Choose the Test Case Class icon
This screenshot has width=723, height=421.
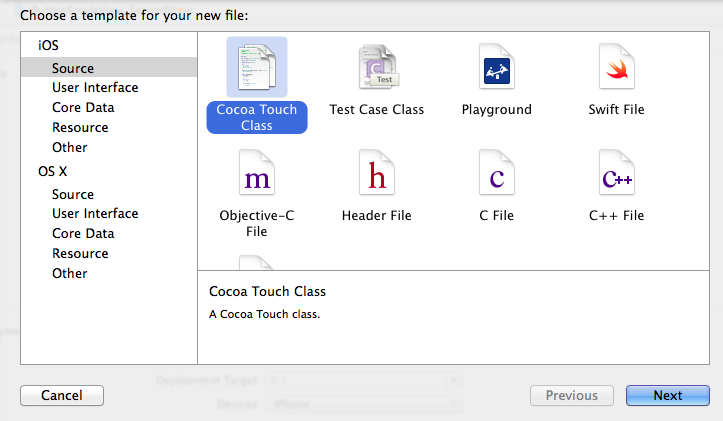point(377,68)
